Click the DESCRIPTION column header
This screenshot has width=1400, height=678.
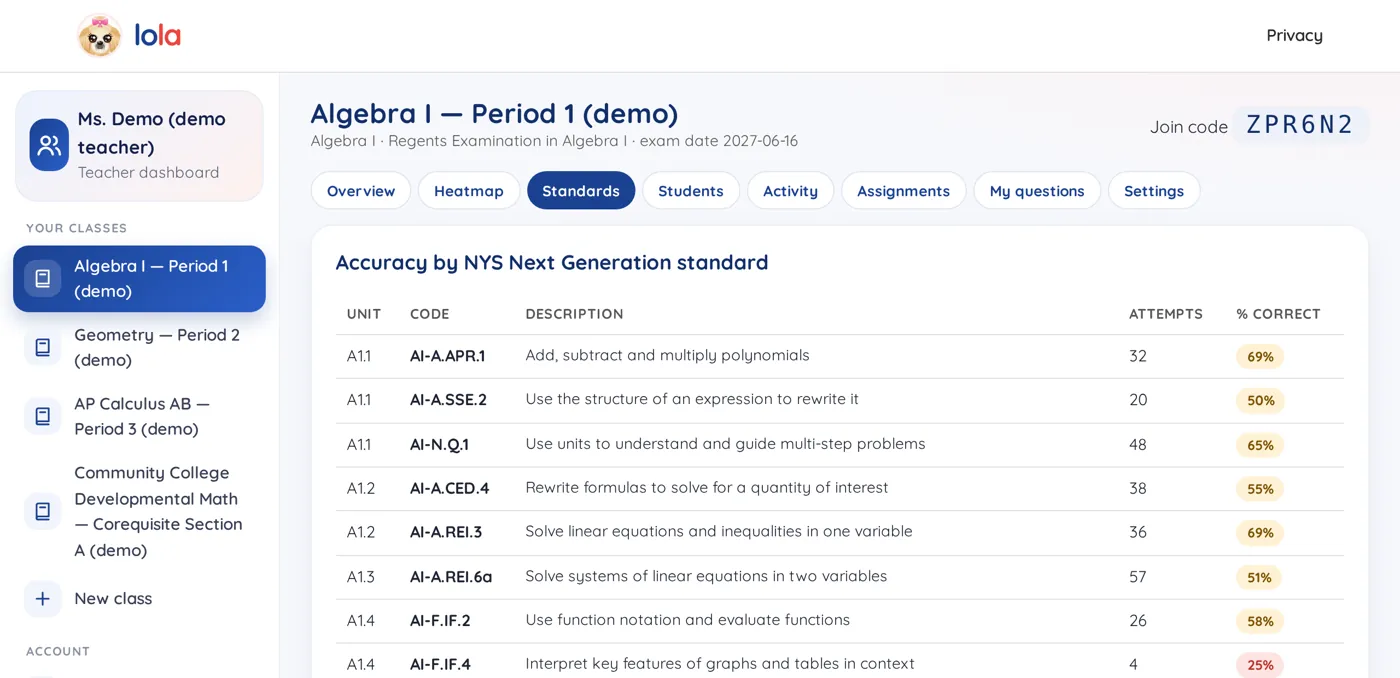574,314
